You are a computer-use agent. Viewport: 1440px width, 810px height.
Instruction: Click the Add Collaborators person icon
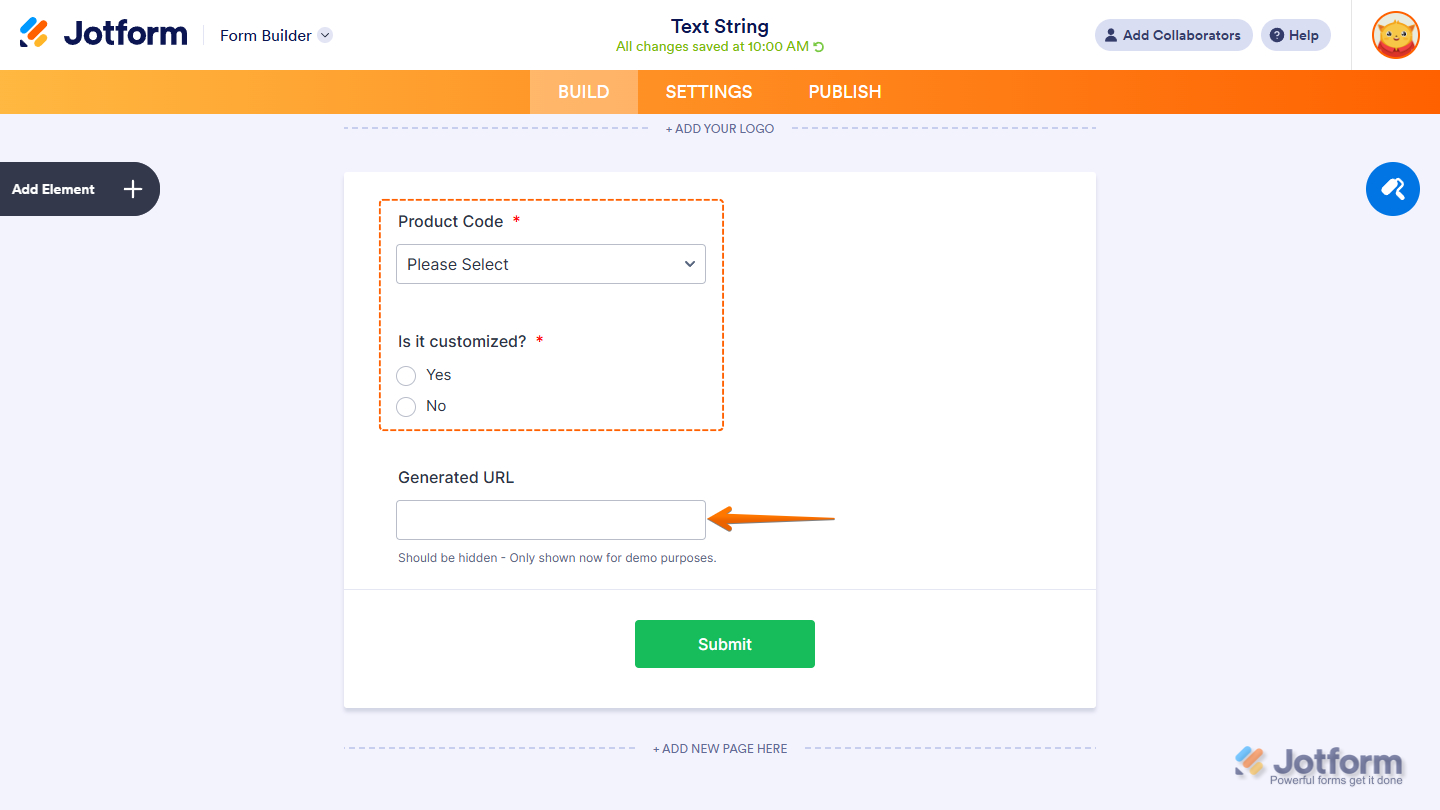(x=1110, y=35)
